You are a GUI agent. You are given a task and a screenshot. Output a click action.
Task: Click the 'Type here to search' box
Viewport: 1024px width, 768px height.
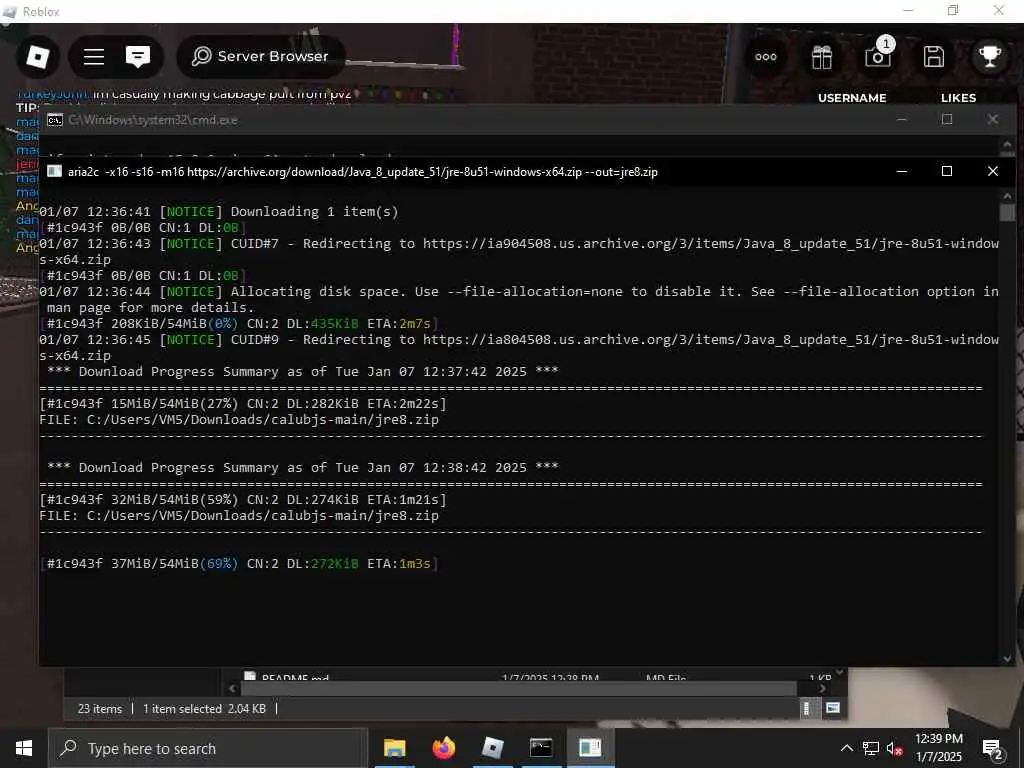[x=206, y=748]
